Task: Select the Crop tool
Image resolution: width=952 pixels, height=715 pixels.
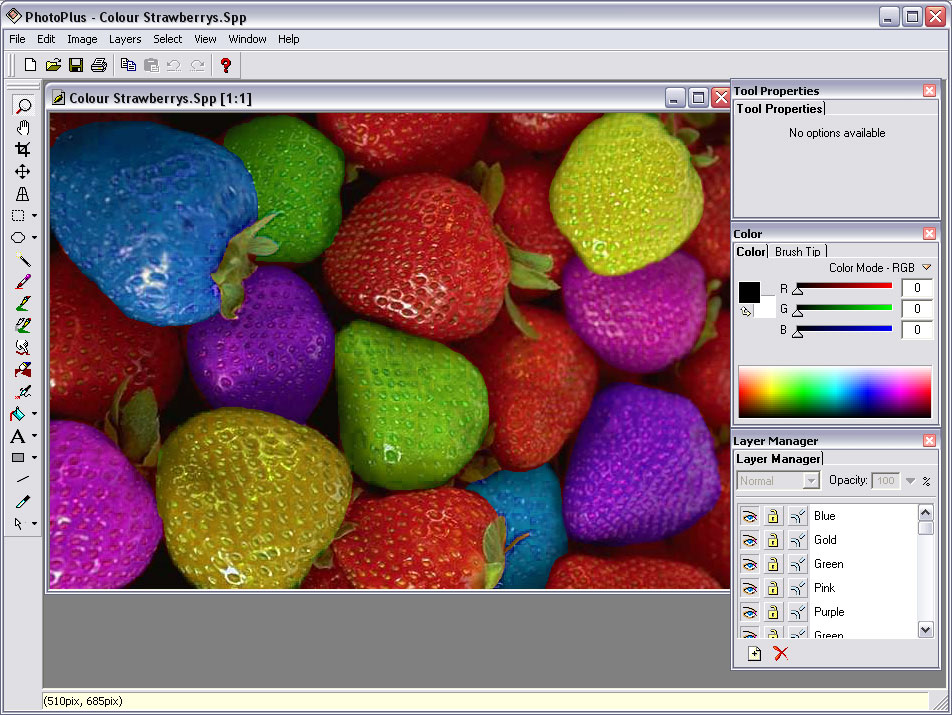Action: pyautogui.click(x=22, y=149)
